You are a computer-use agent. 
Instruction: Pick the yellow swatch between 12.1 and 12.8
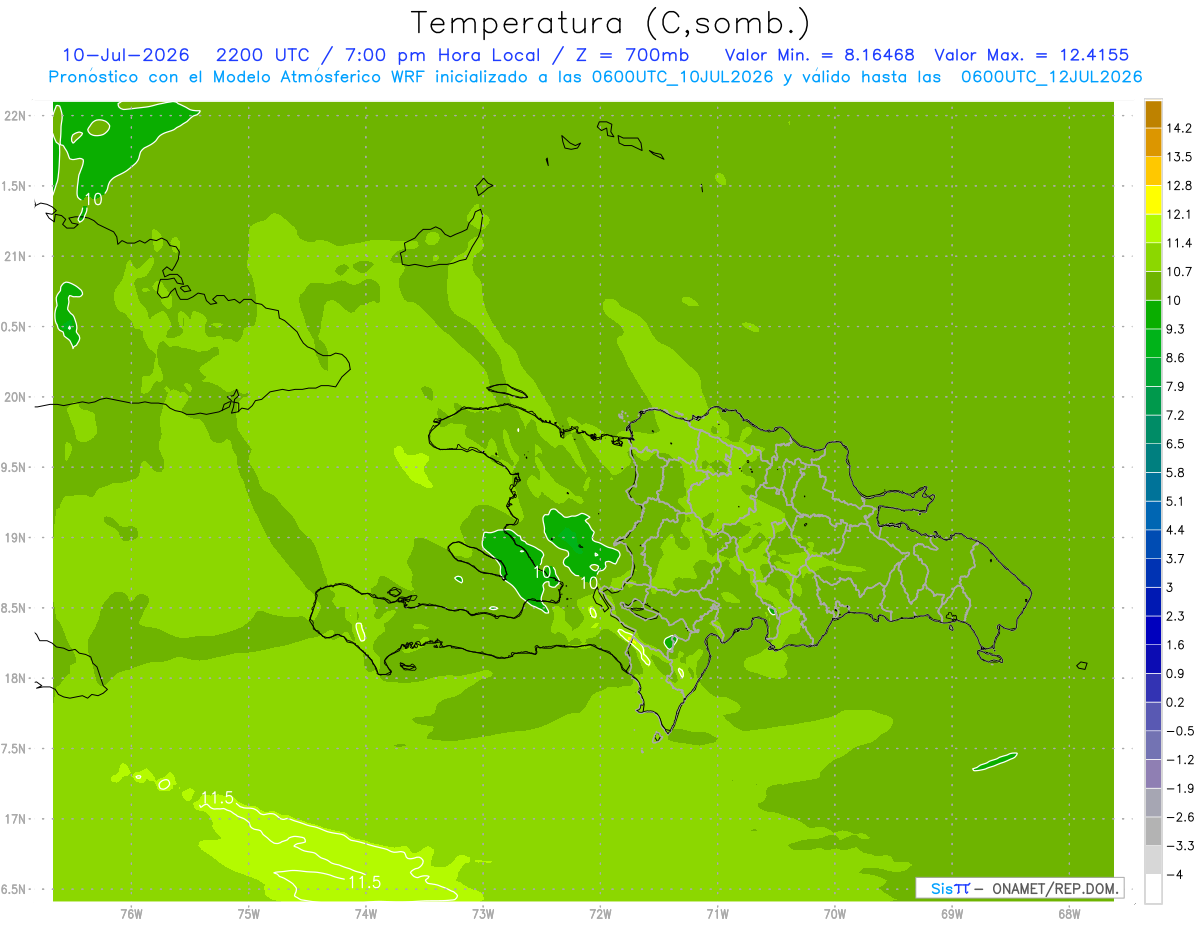1153,200
